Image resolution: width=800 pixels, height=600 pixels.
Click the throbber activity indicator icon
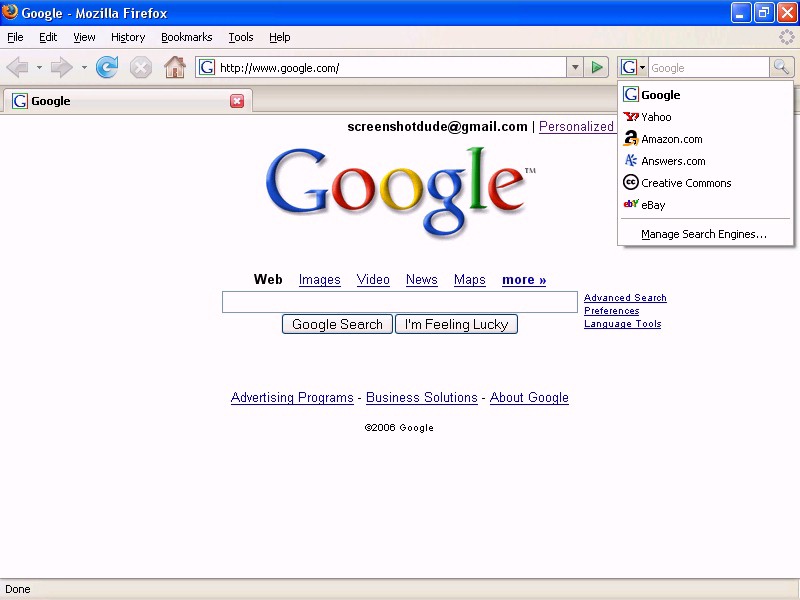(x=787, y=37)
